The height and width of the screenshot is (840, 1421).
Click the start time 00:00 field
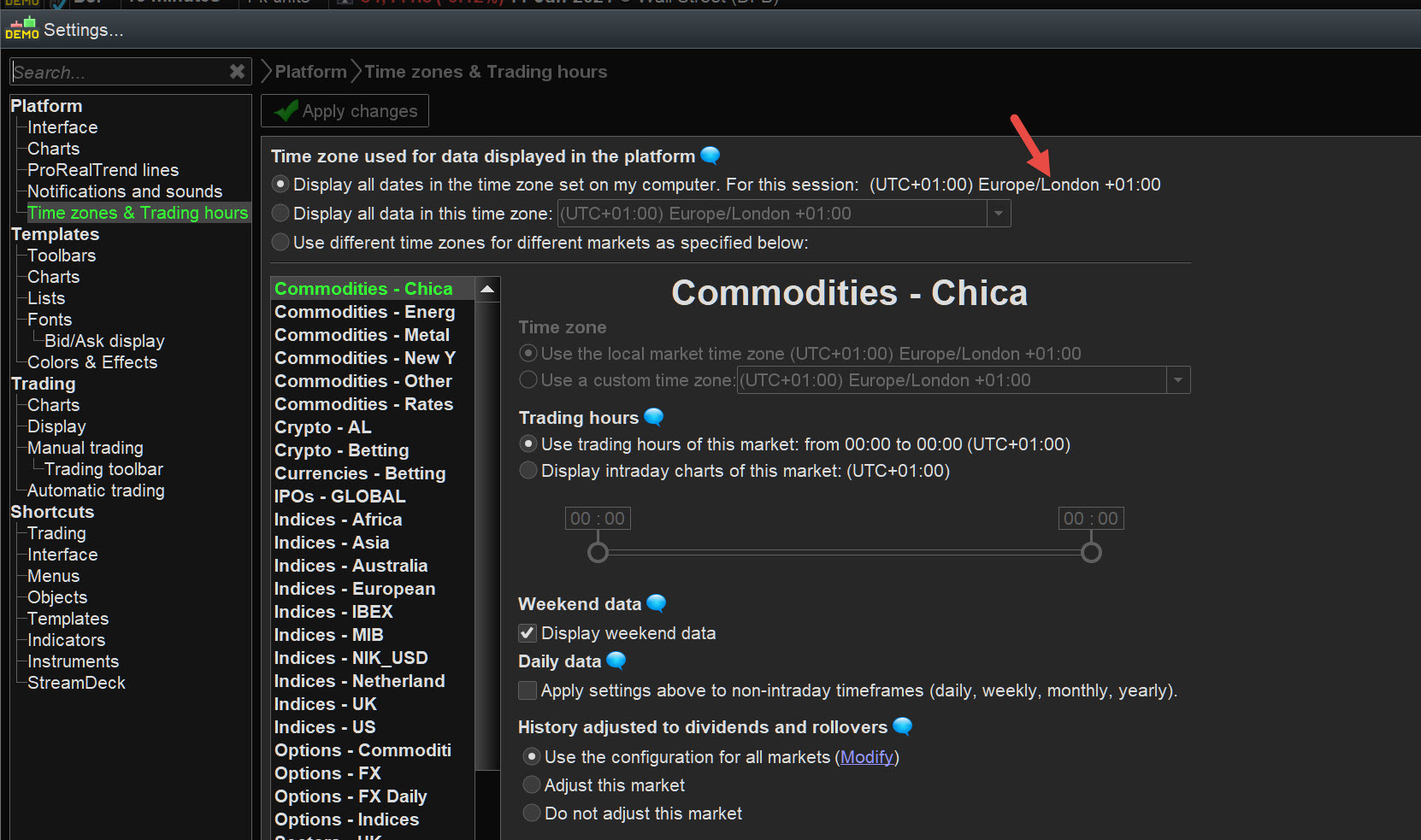pos(598,519)
